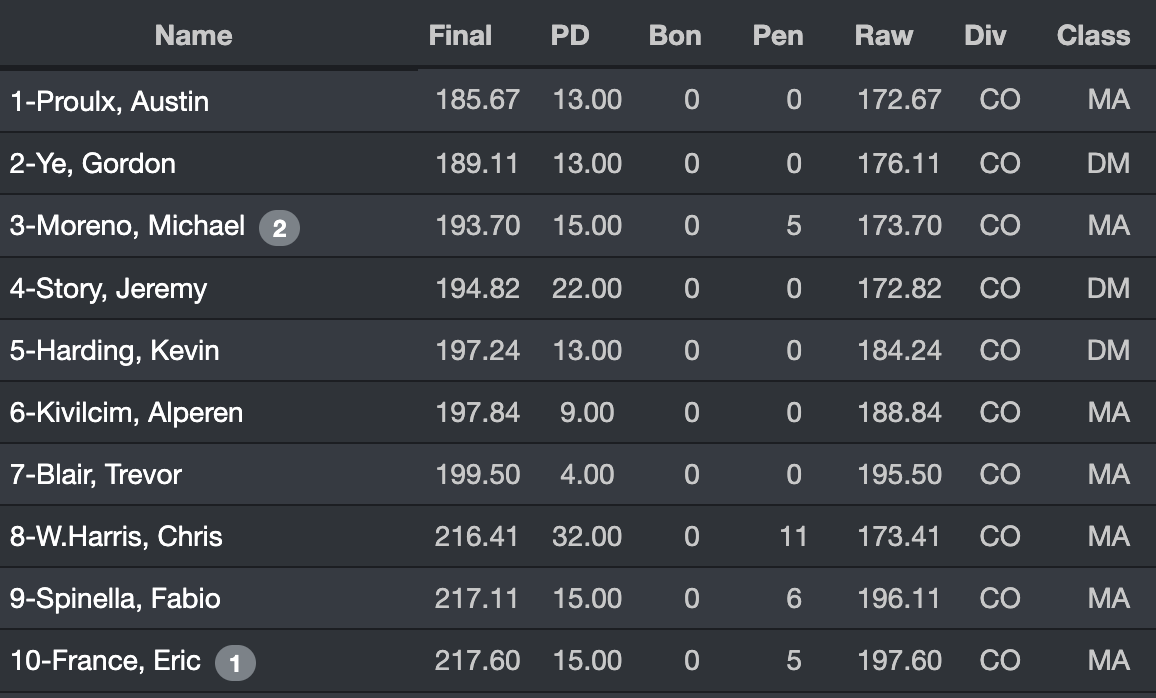This screenshot has height=698, width=1156.
Task: Sort by the Class column header
Action: pyautogui.click(x=1093, y=36)
